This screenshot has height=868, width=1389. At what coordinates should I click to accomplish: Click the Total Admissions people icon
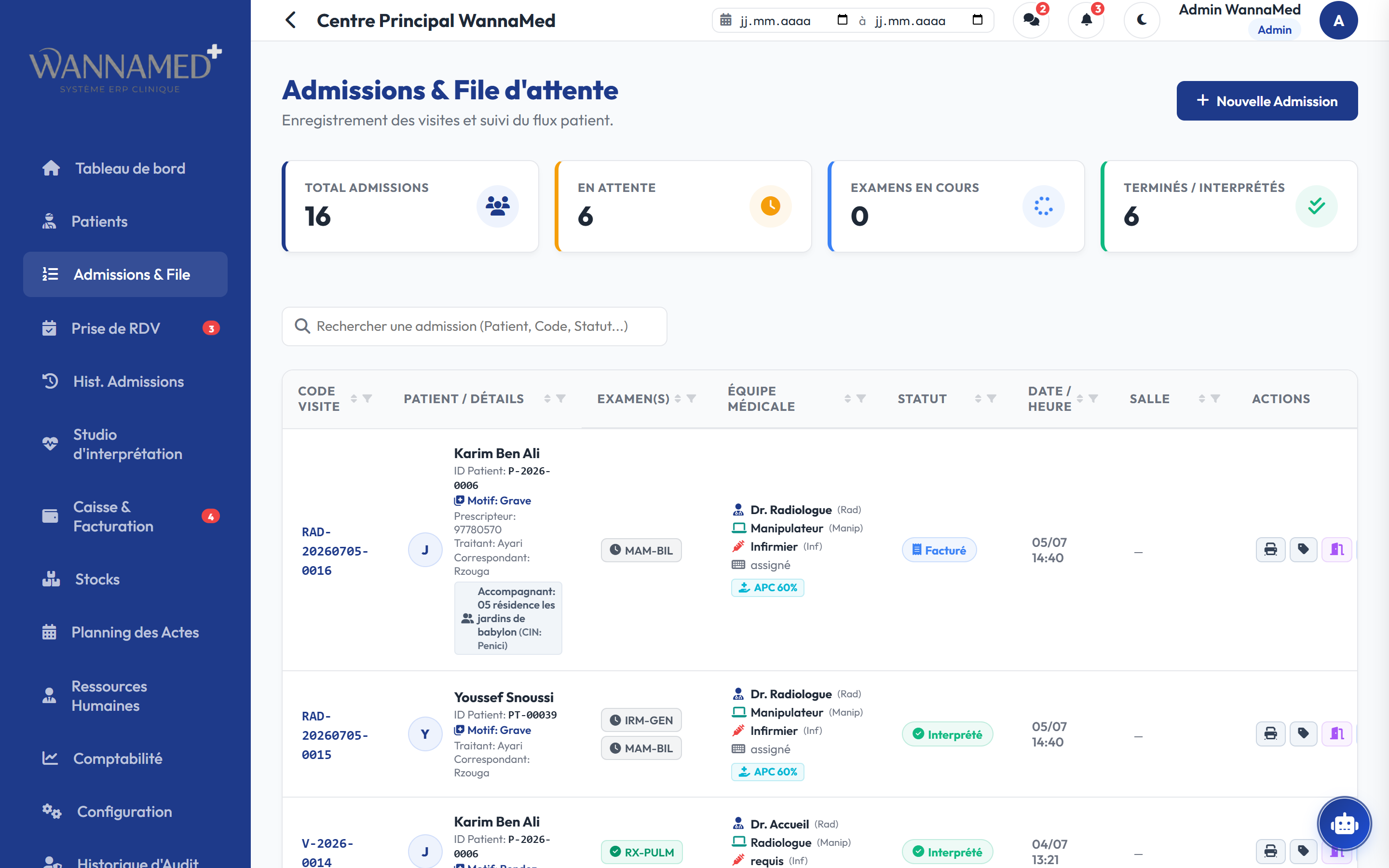(497, 206)
